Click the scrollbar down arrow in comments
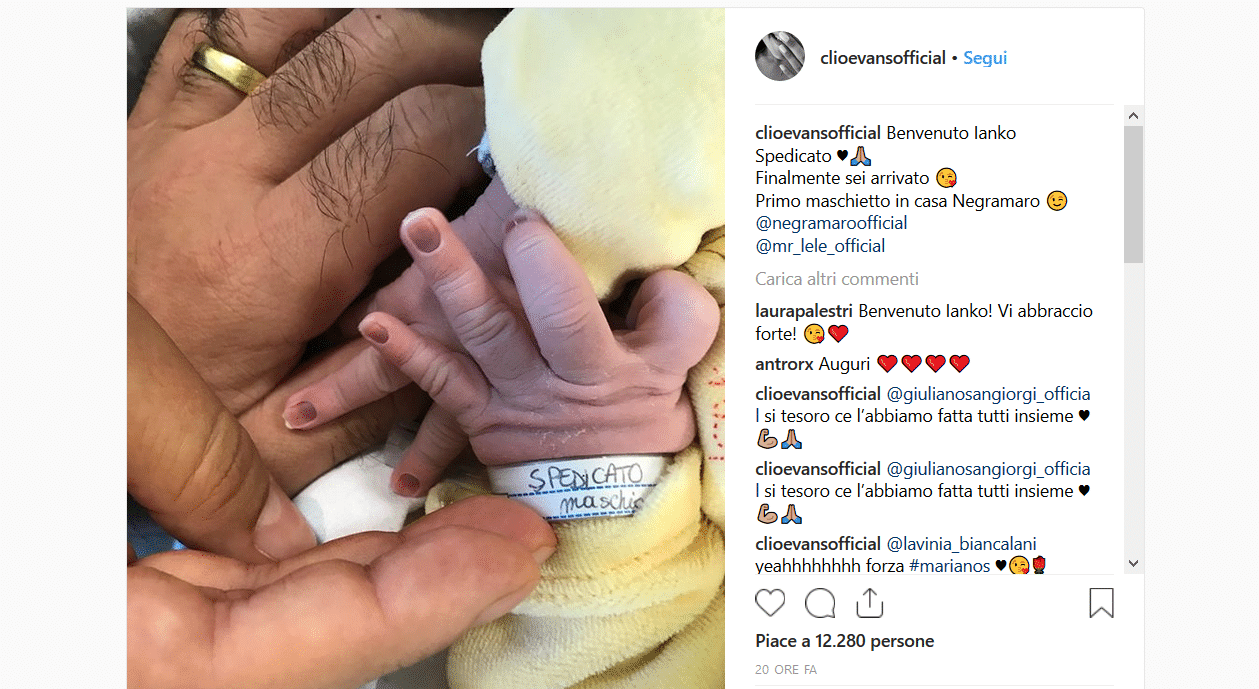Screen dimensions: 1259x689 click(1133, 564)
